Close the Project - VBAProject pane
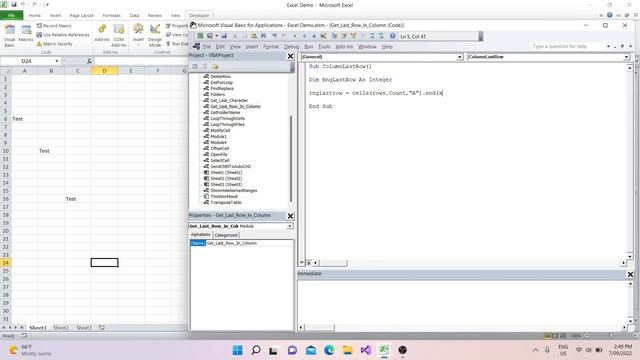Screen dimensions: 640x360 [x=290, y=56]
